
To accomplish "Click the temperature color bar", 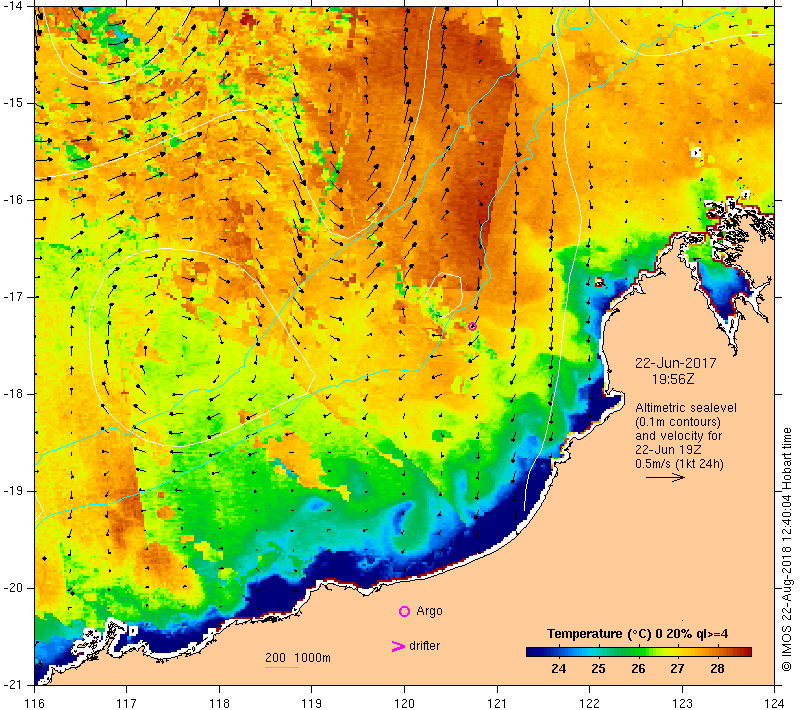I will click(639, 652).
